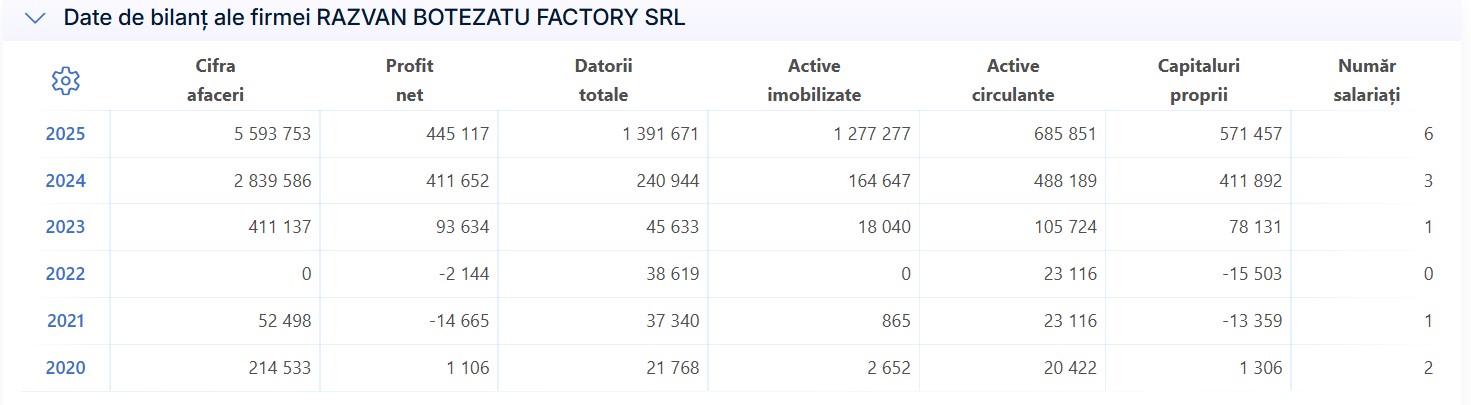The width and height of the screenshot is (1471, 405).
Task: Select the 2021 year row link
Action: coord(65,321)
